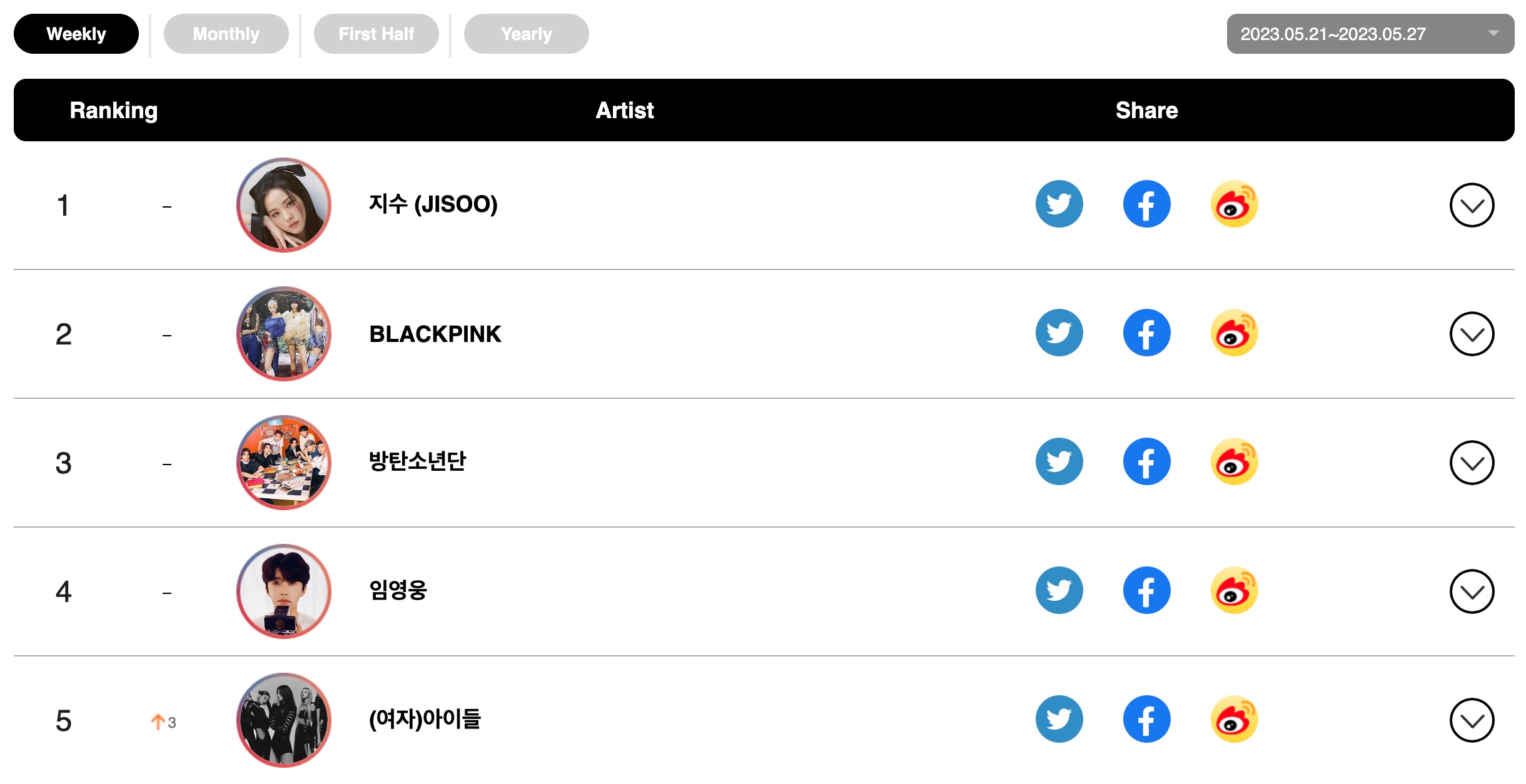Screen dimensions: 1526x784
Task: Switch to the Monthly chart tab
Action: click(x=226, y=34)
